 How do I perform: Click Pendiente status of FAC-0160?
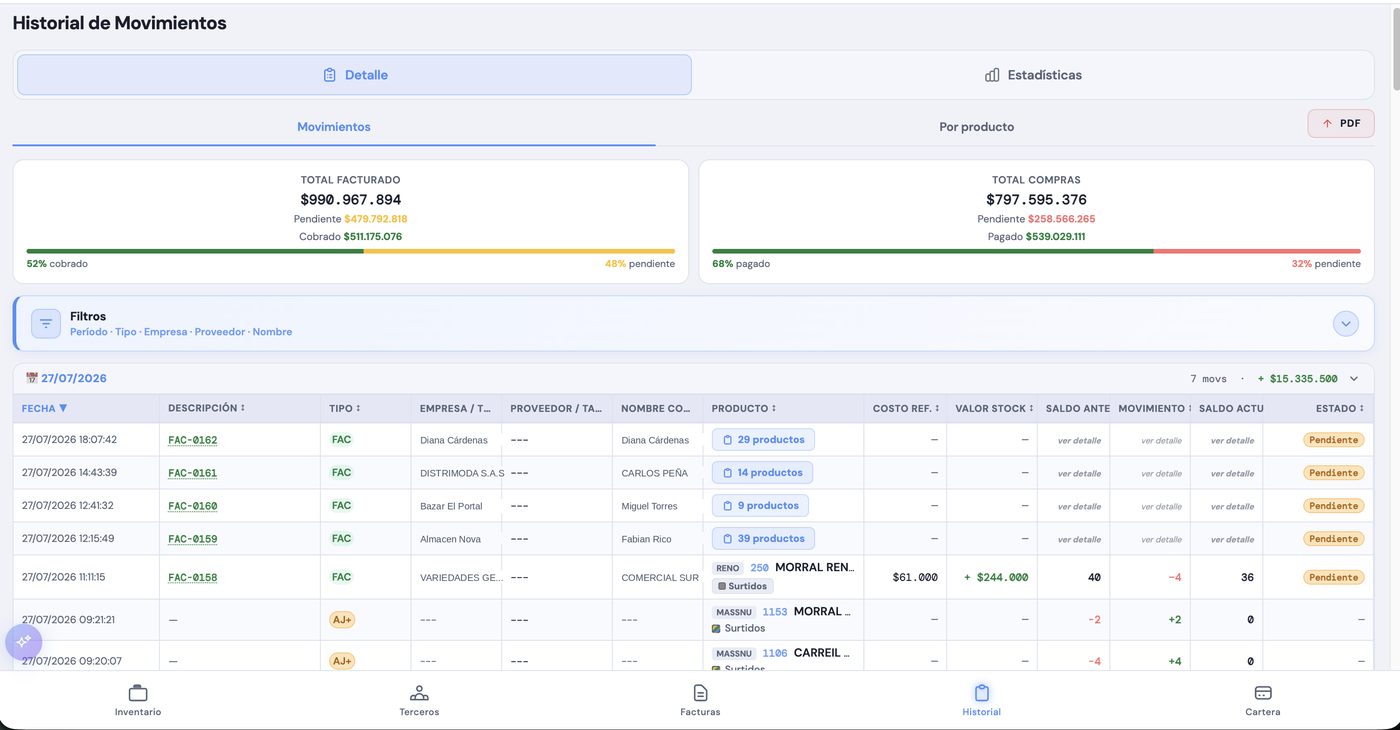1334,506
